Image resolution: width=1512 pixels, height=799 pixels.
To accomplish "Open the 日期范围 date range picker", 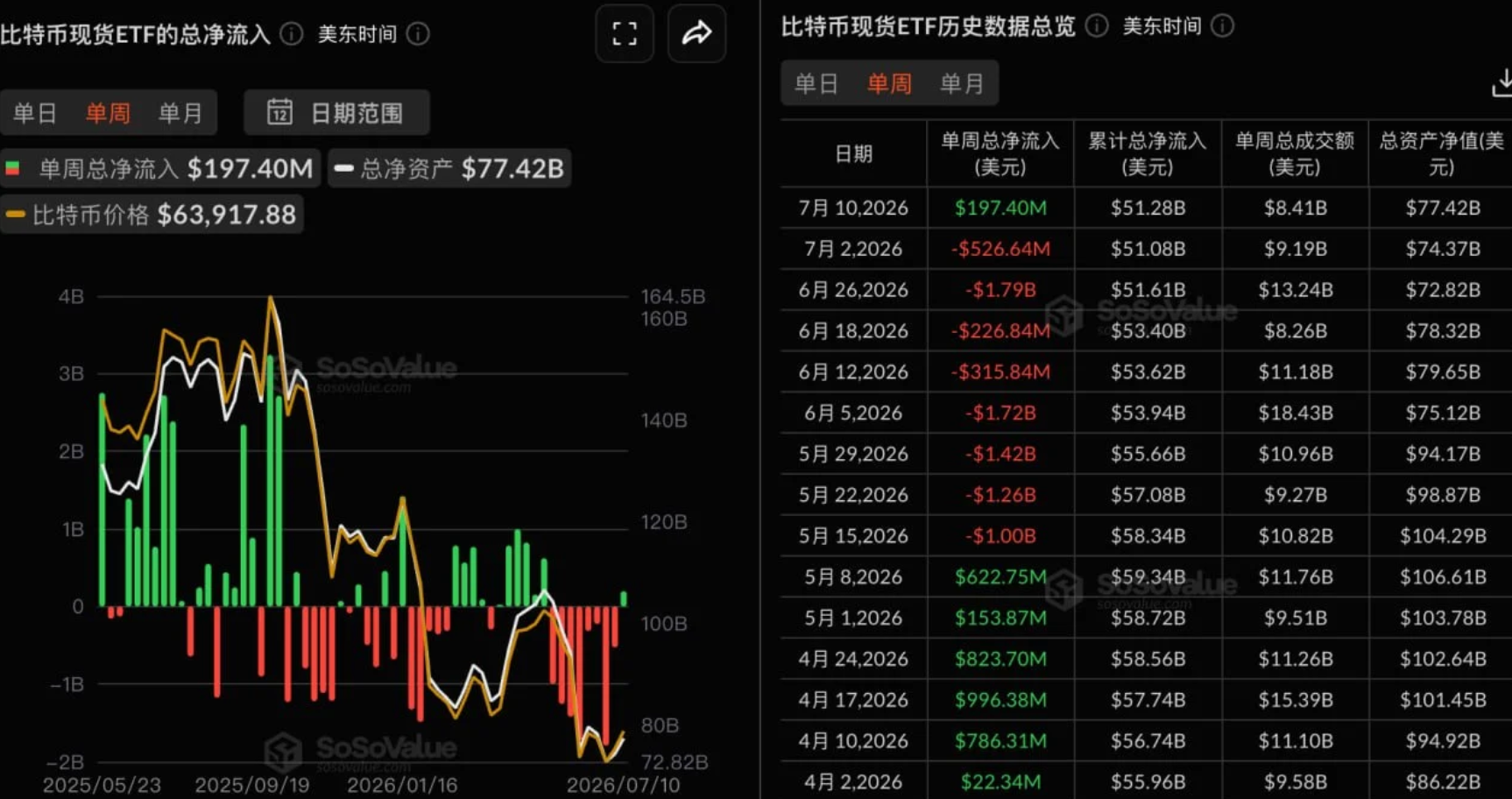I will pyautogui.click(x=336, y=112).
